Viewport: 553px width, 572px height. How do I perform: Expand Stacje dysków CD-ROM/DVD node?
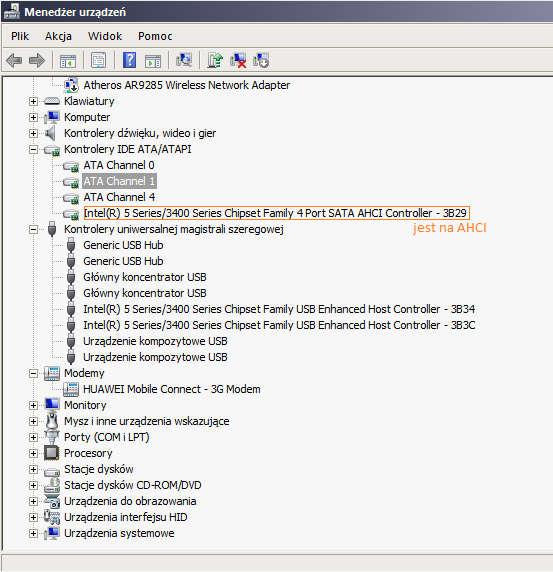click(x=33, y=486)
